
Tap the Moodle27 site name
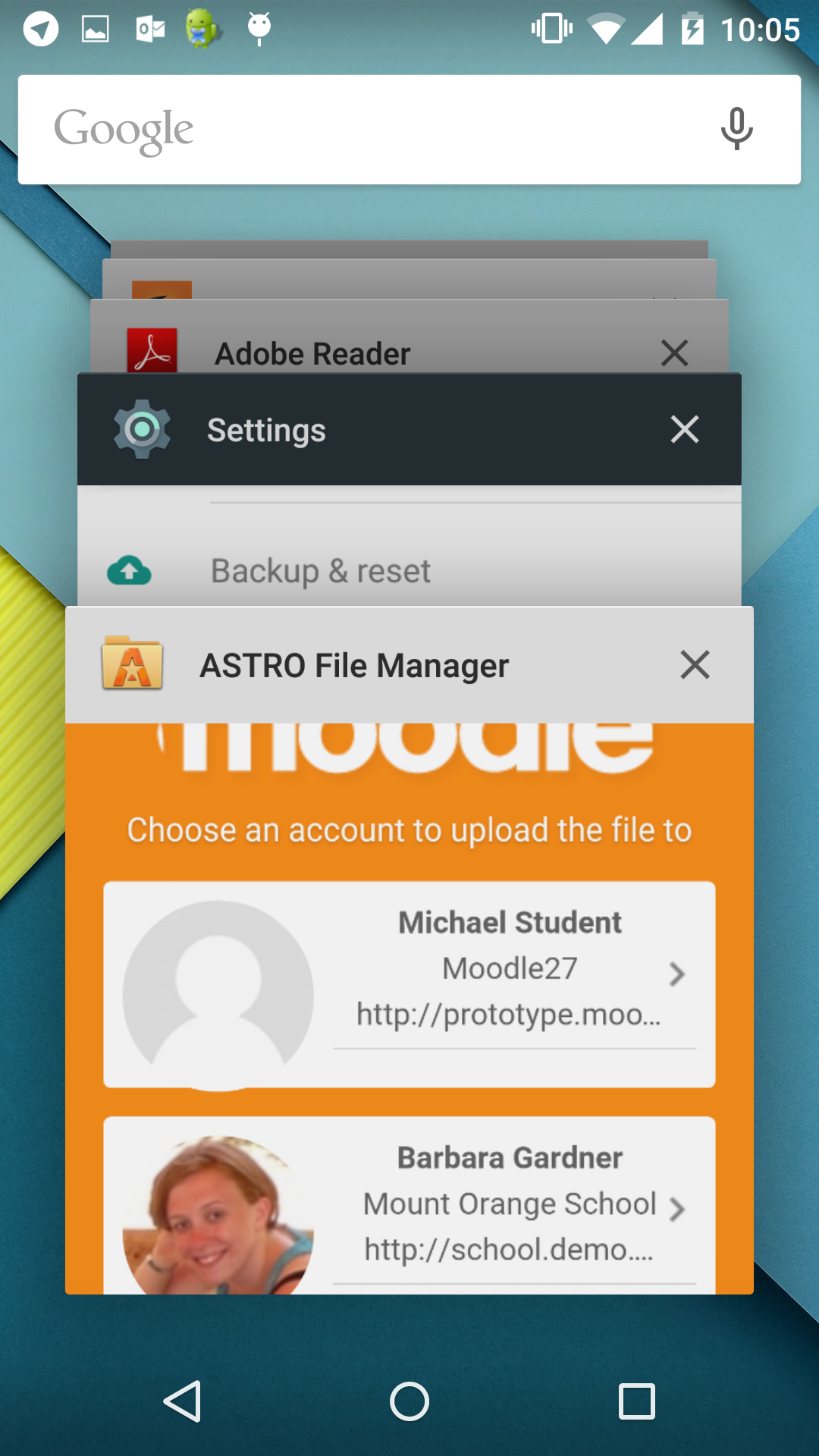(510, 968)
